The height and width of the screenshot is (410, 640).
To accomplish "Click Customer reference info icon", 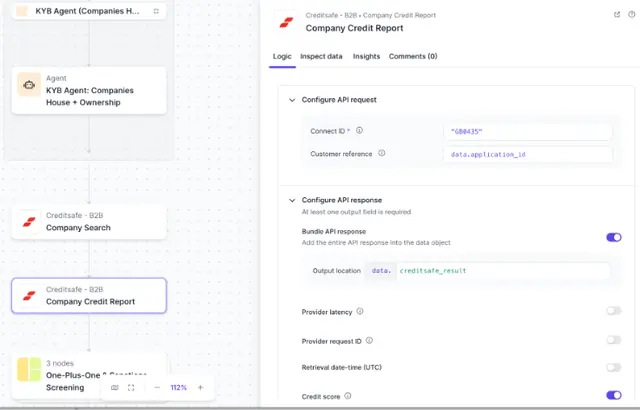I will point(381,153).
